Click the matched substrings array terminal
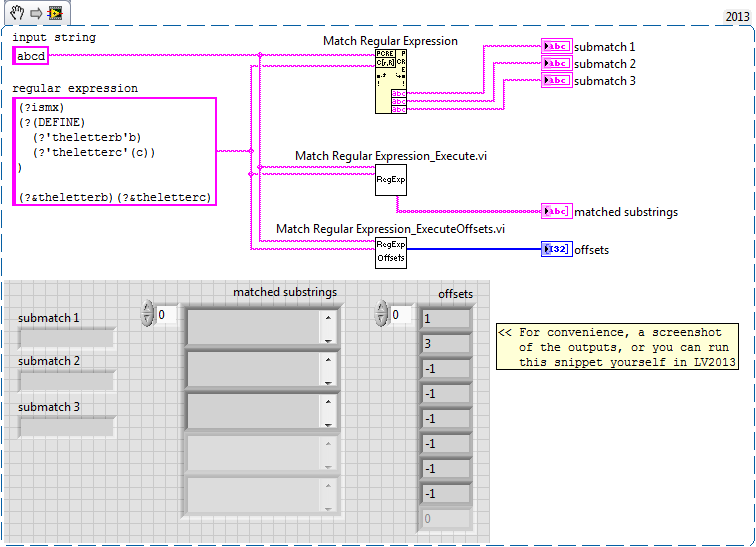The height and width of the screenshot is (547, 756). [556, 211]
